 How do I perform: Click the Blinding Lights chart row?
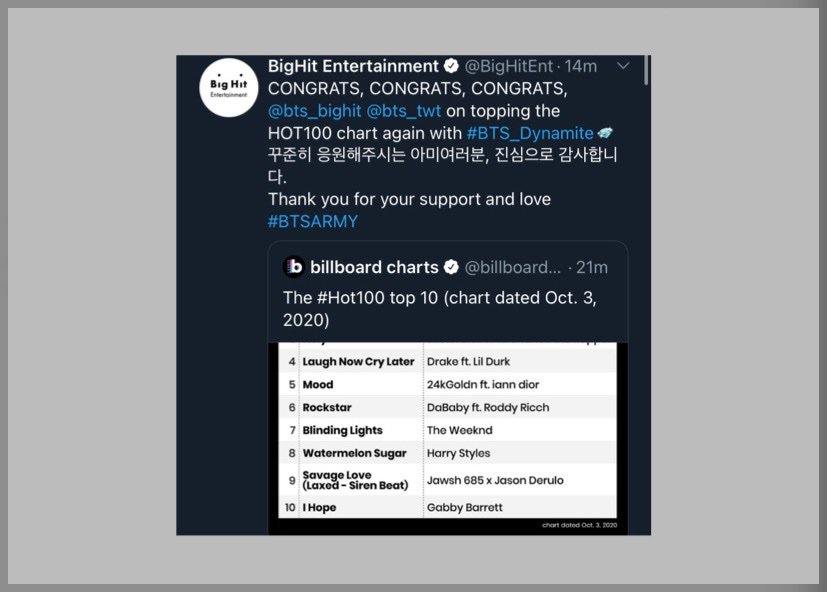(447, 430)
